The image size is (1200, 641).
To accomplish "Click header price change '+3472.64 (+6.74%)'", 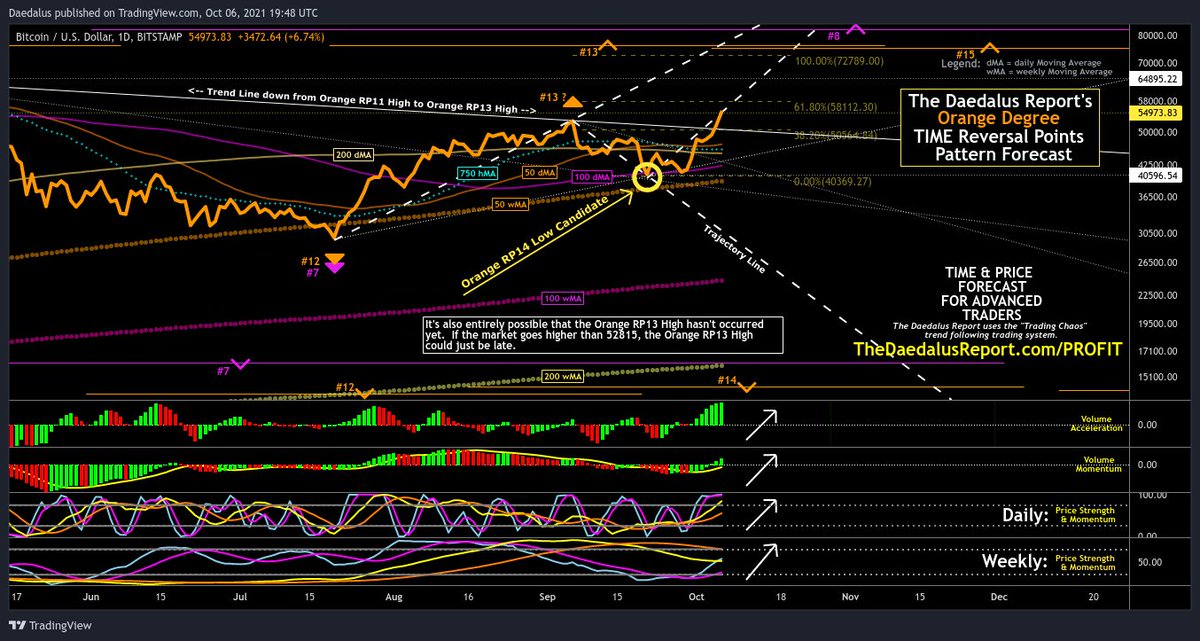I will 279,35.
